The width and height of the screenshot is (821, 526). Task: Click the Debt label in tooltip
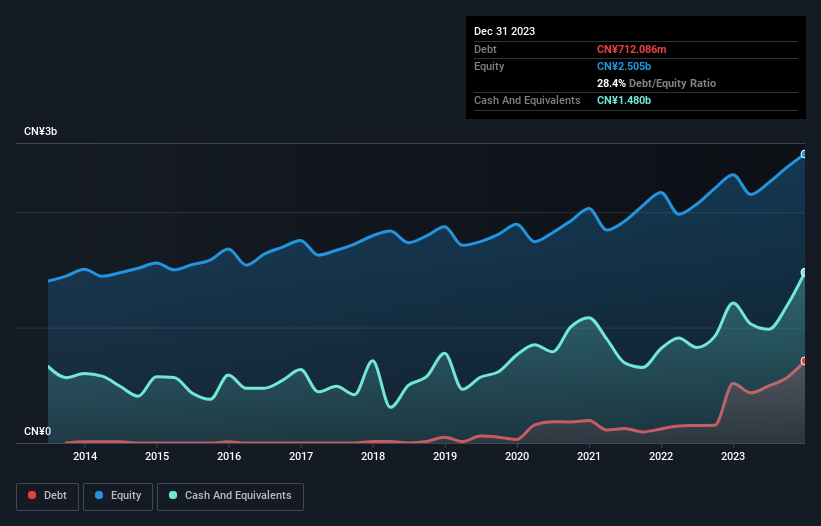[x=485, y=49]
